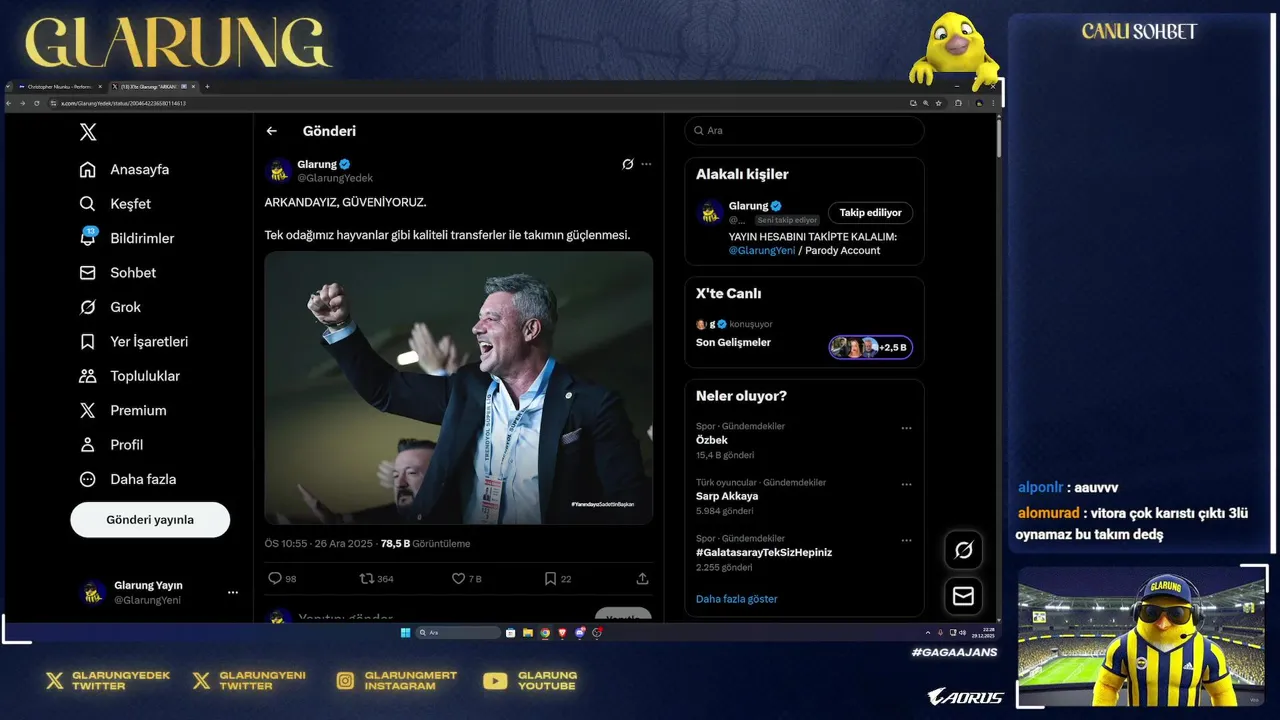
Task: Go to Anasayfa in sidebar
Action: 125,169
